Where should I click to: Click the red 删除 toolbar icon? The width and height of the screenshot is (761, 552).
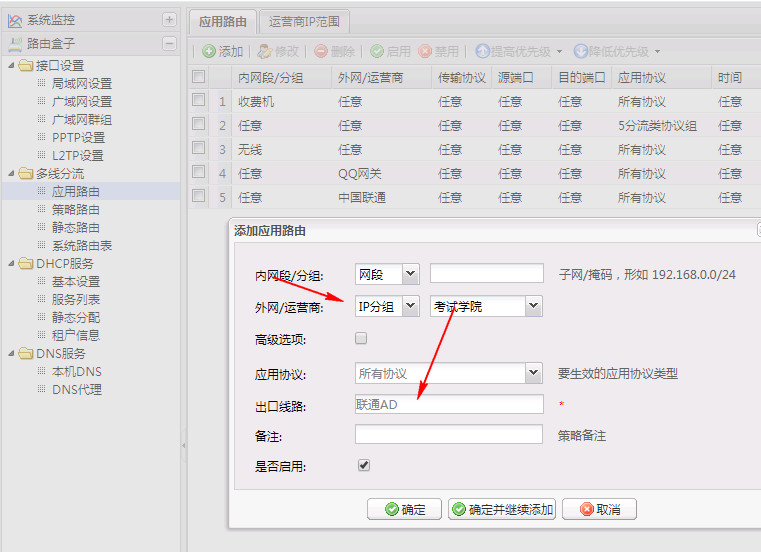tap(321, 51)
